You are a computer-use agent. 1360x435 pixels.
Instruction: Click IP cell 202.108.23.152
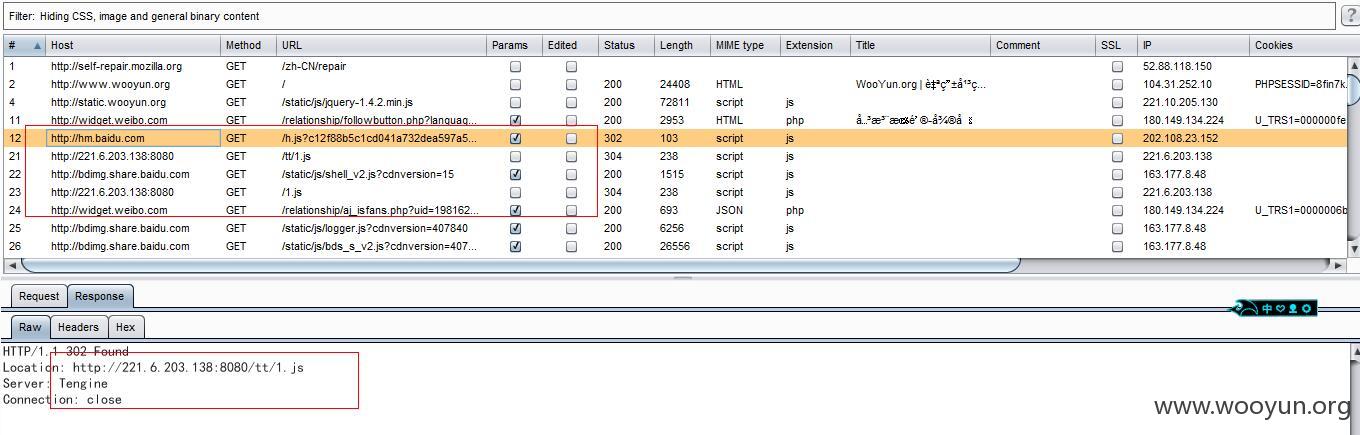click(1194, 138)
